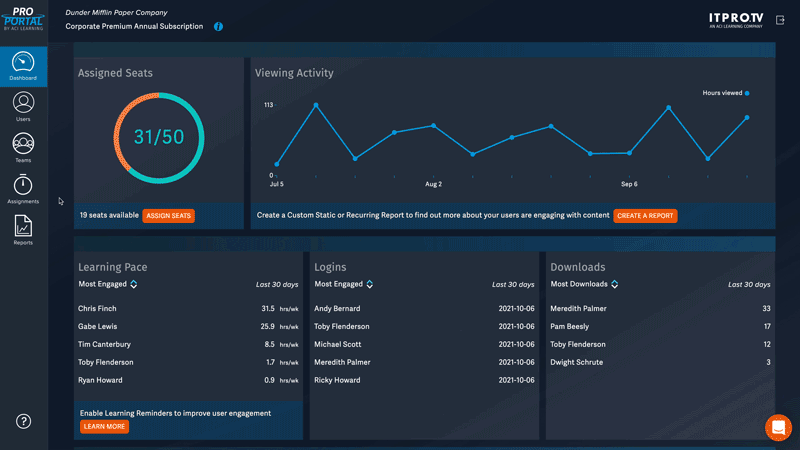The height and width of the screenshot is (450, 800).
Task: Click the subscription info icon
Action: 218,27
